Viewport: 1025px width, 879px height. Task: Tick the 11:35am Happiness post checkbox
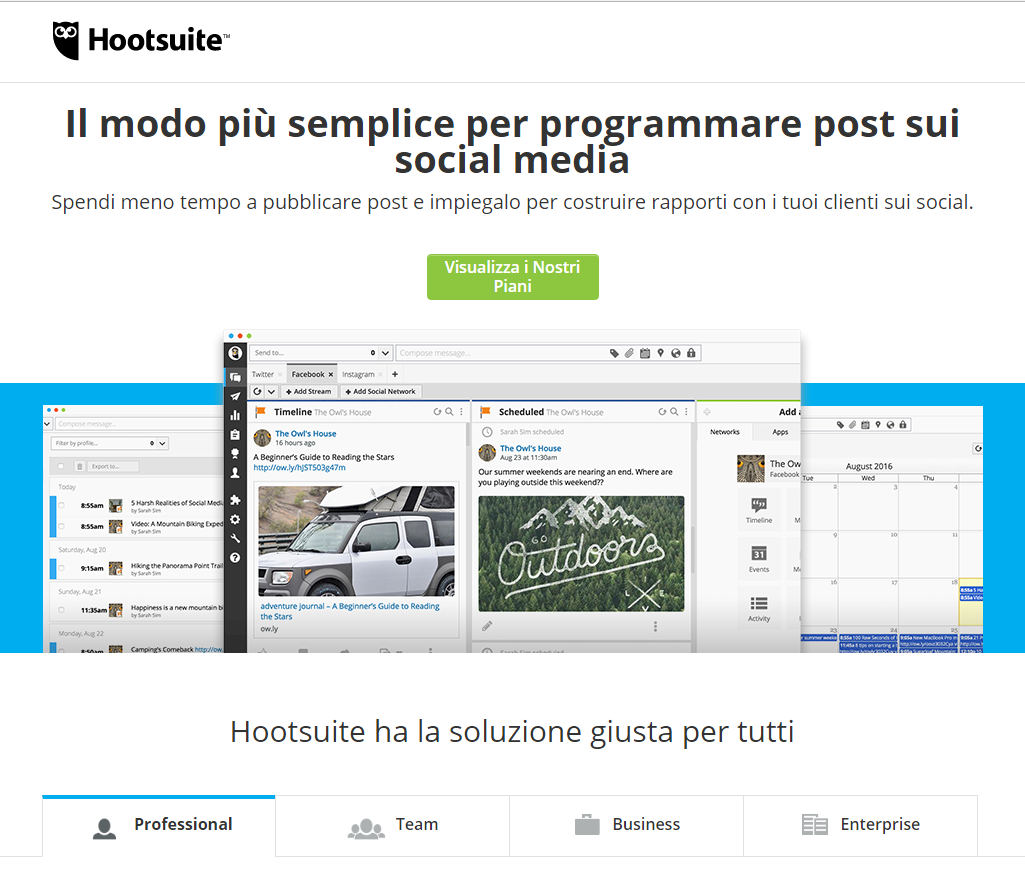point(61,610)
